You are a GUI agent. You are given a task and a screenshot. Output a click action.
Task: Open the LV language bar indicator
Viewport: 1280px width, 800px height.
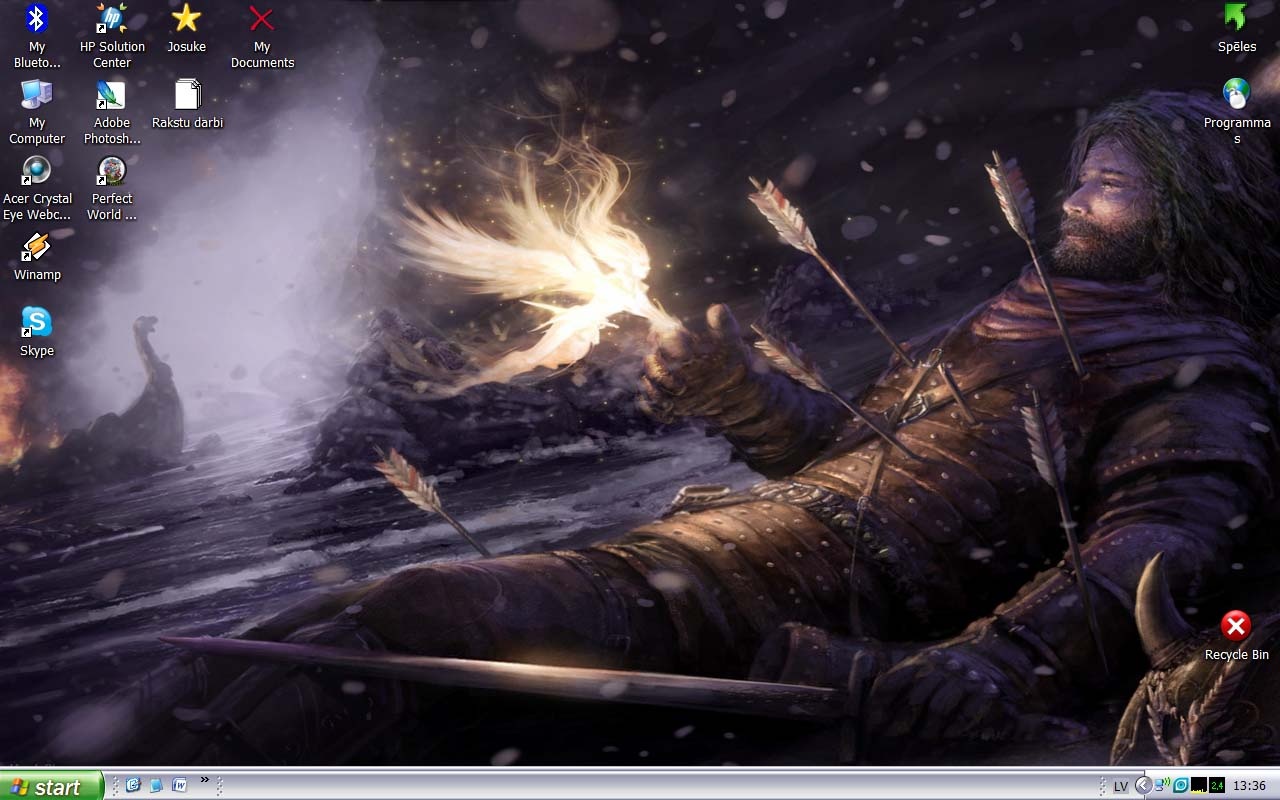tap(1121, 787)
